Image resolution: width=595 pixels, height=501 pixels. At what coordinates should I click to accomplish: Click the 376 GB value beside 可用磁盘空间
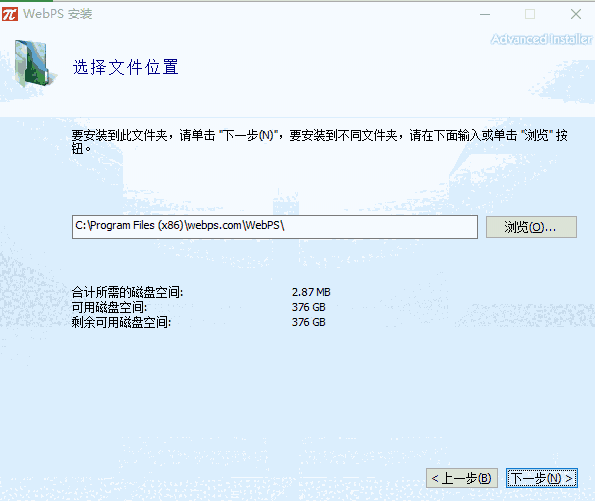point(309,307)
